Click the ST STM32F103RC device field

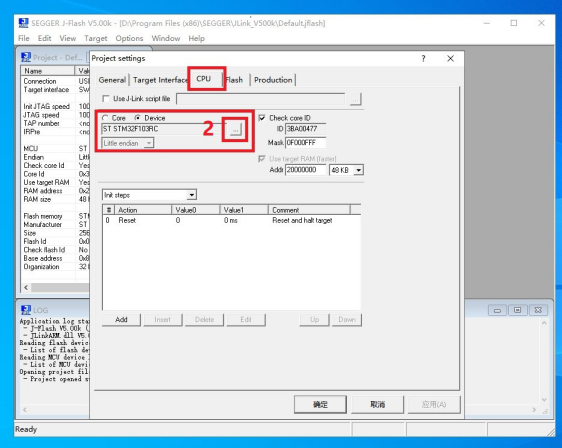click(x=165, y=129)
